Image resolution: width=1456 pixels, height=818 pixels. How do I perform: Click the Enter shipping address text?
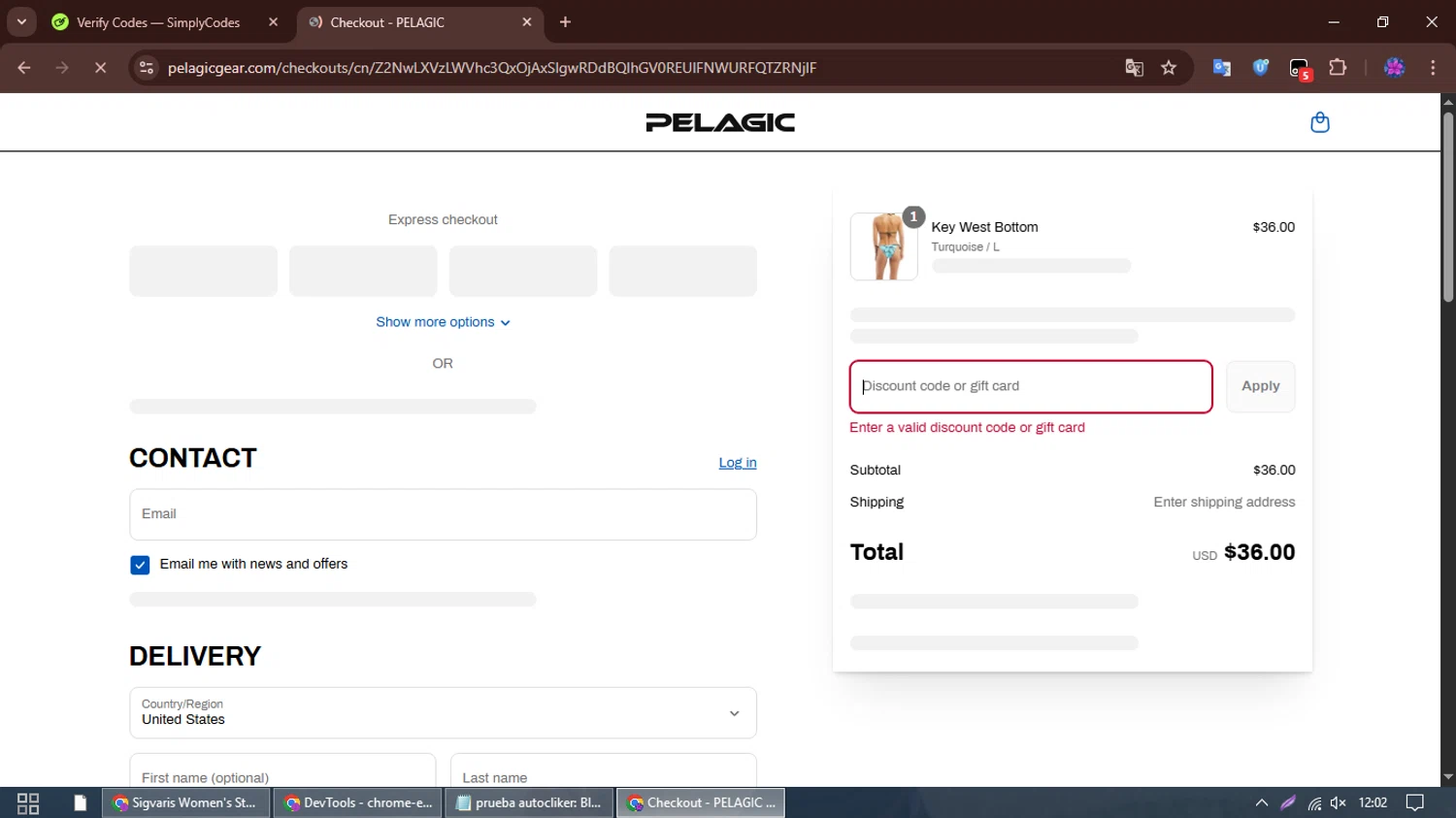click(1224, 502)
